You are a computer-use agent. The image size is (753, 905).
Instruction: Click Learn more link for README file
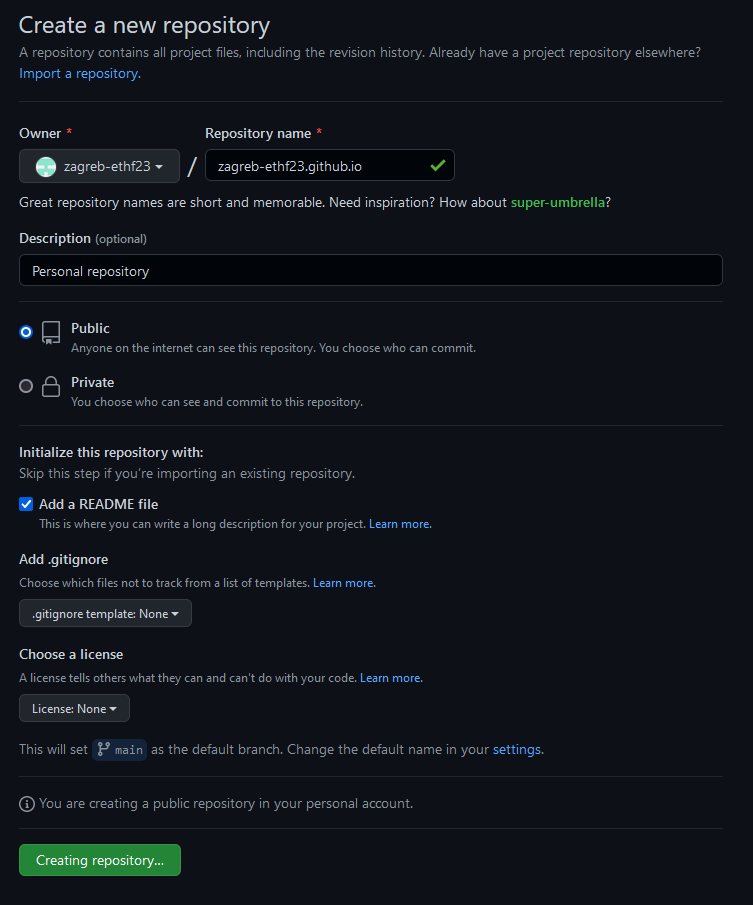tap(400, 524)
